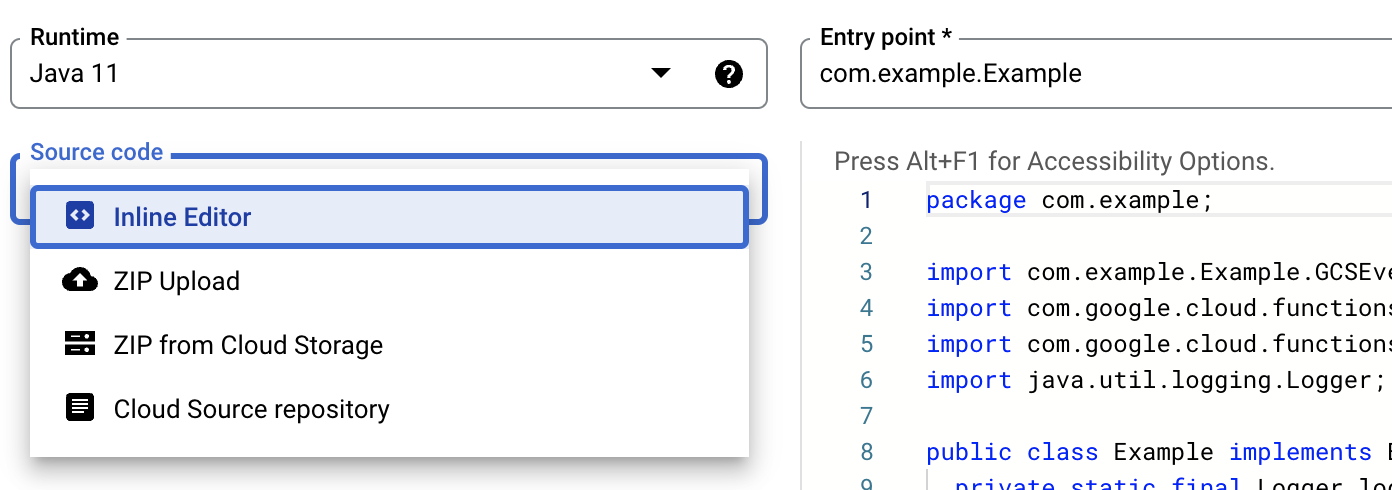
Task: Click the Cloud Storage server icon
Action: click(x=80, y=345)
